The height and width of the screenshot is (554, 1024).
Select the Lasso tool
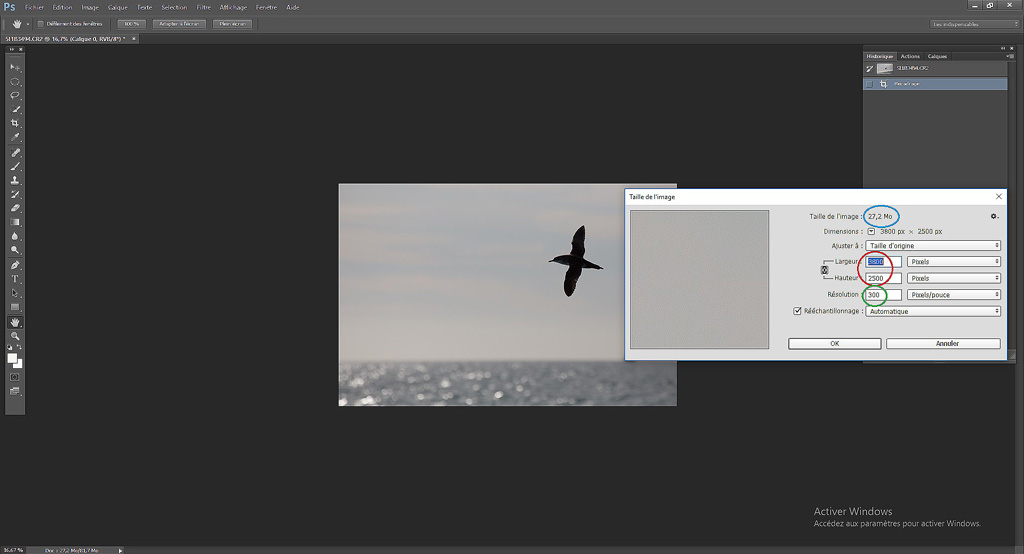[x=15, y=95]
